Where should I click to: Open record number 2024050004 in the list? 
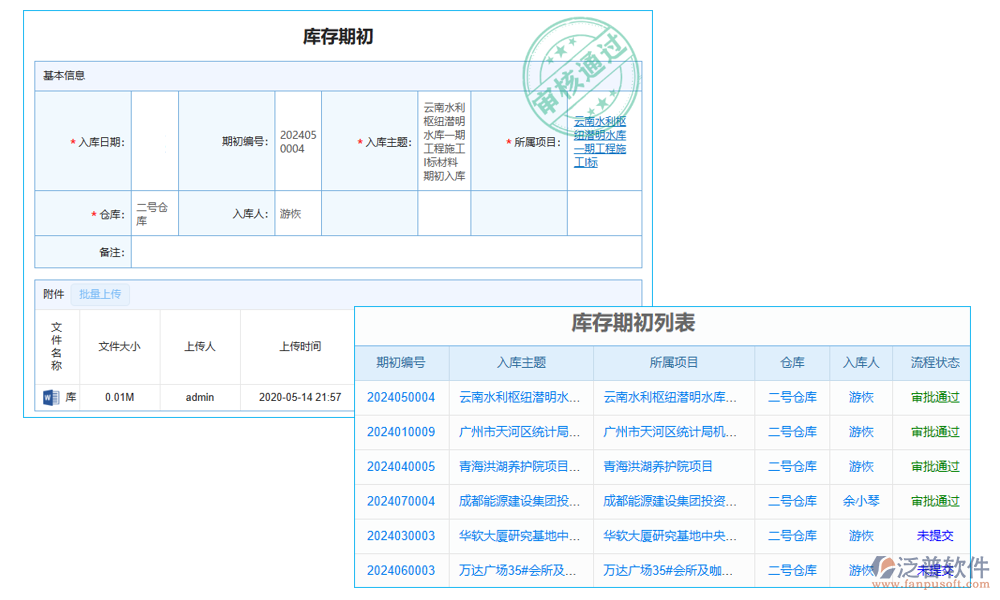click(x=401, y=397)
